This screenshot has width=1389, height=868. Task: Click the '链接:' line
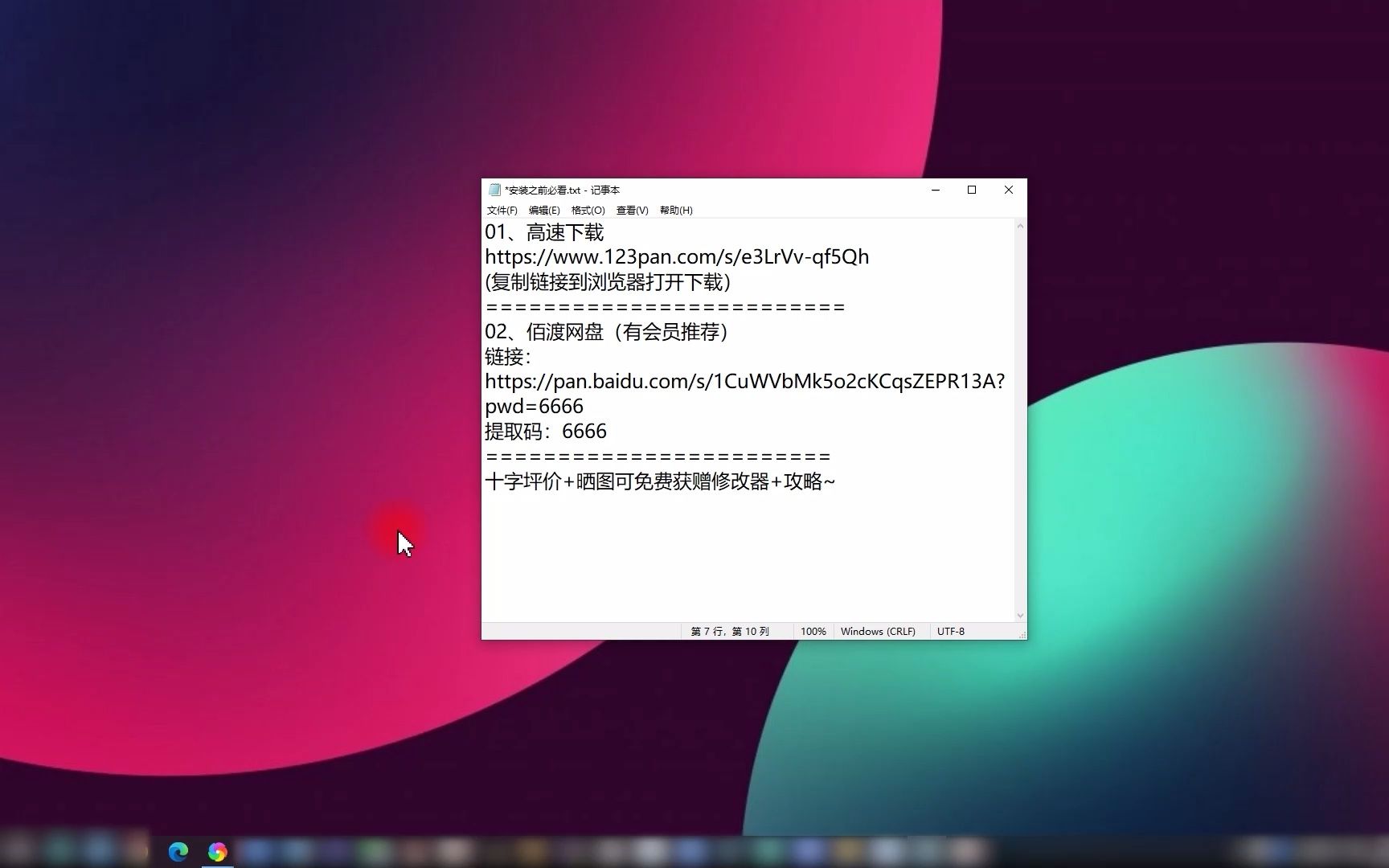click(508, 357)
